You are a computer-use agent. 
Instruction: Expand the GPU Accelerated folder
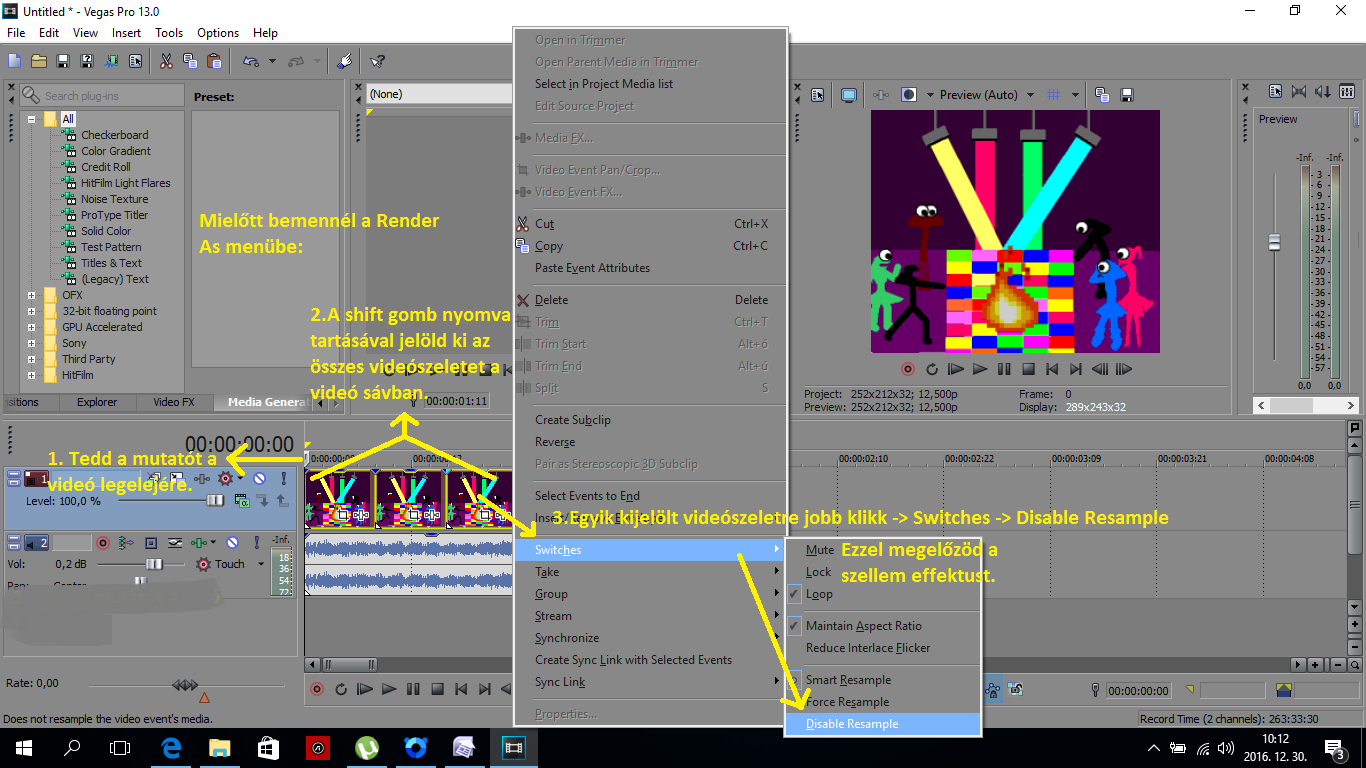click(x=32, y=327)
